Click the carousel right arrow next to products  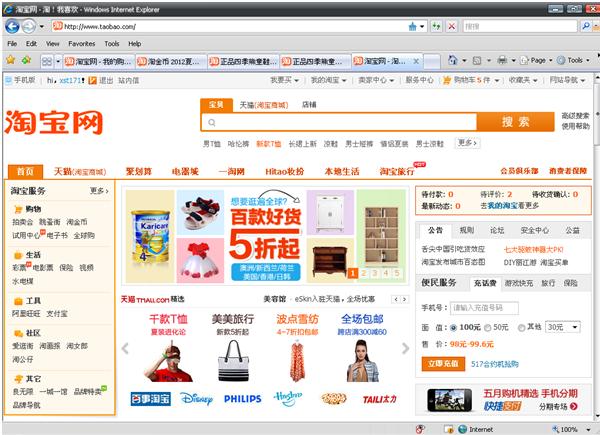click(406, 348)
